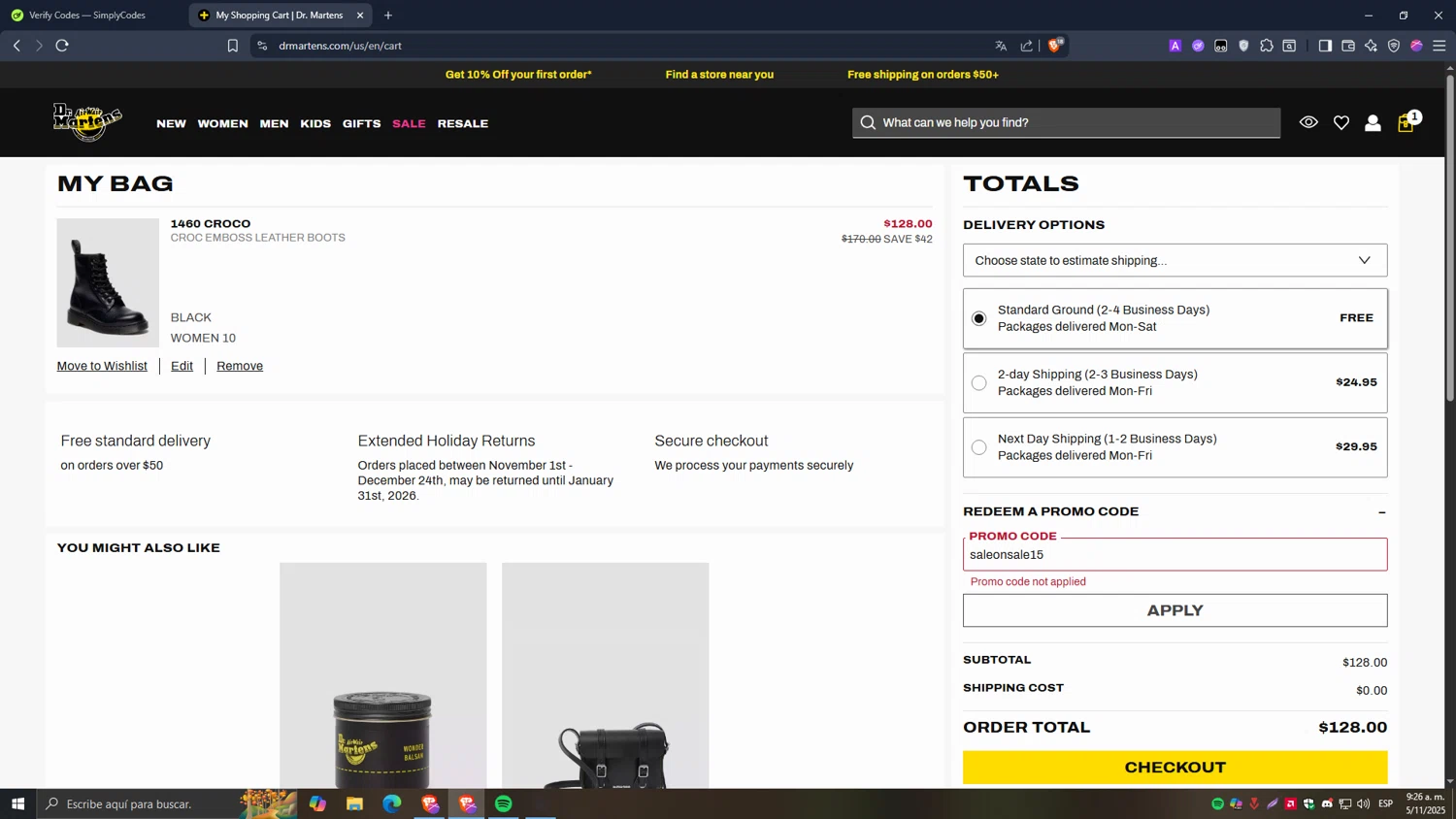Screen dimensions: 1456x819
Task: Open the RESALE menu
Action: (x=463, y=123)
